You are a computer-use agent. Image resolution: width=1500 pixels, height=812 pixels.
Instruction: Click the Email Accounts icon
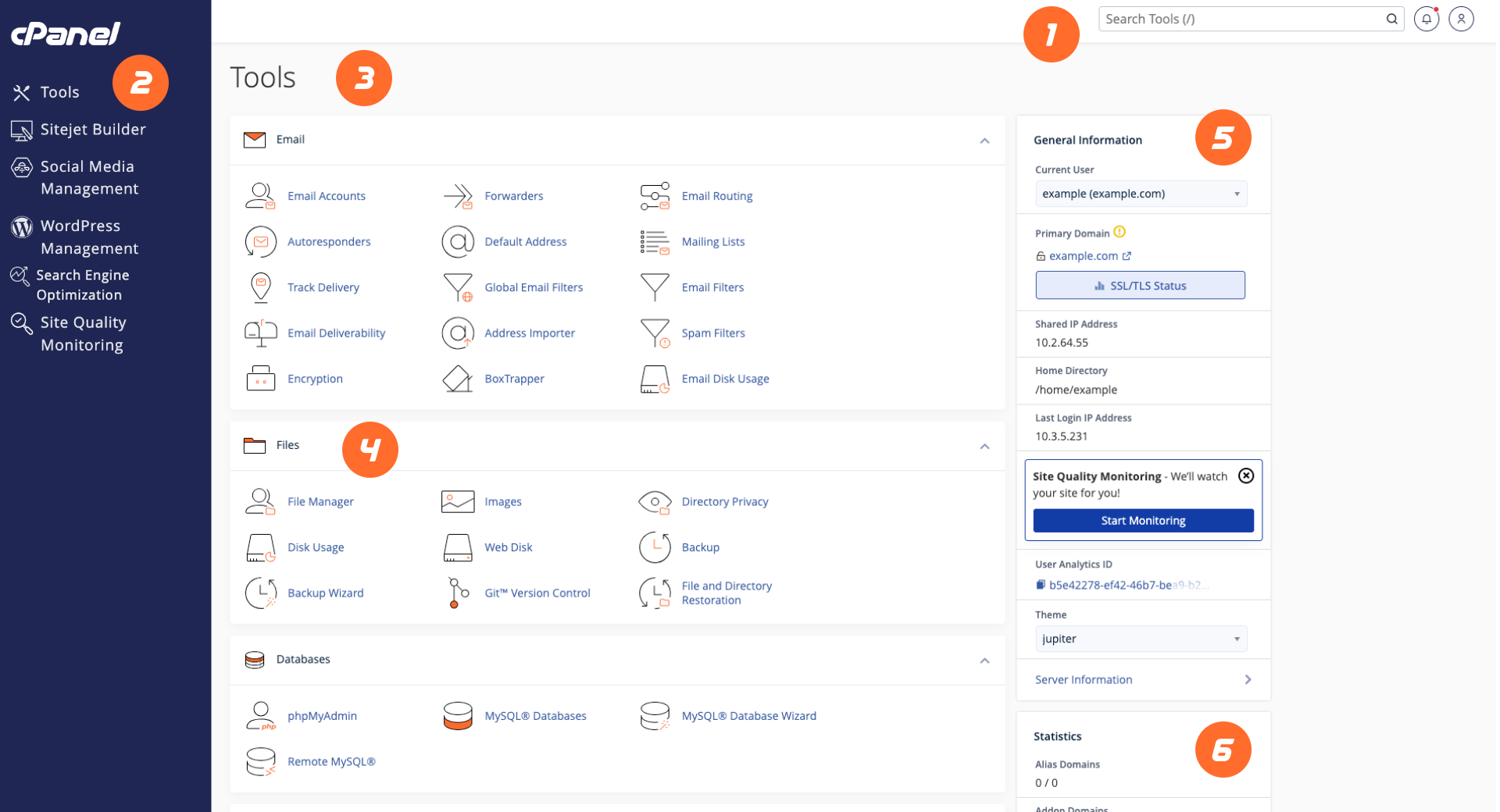[x=260, y=196]
